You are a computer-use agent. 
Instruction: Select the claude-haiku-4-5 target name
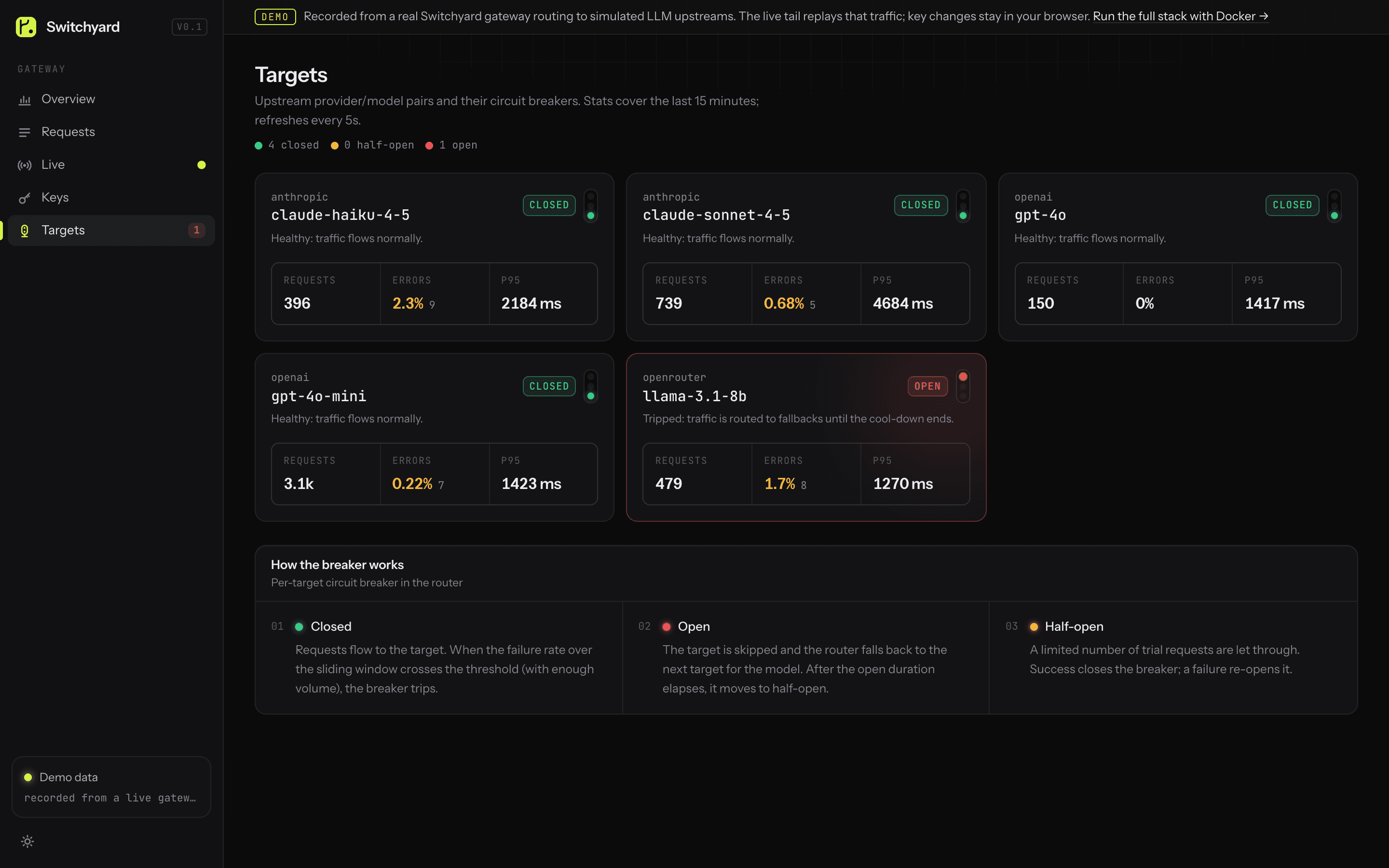point(340,215)
